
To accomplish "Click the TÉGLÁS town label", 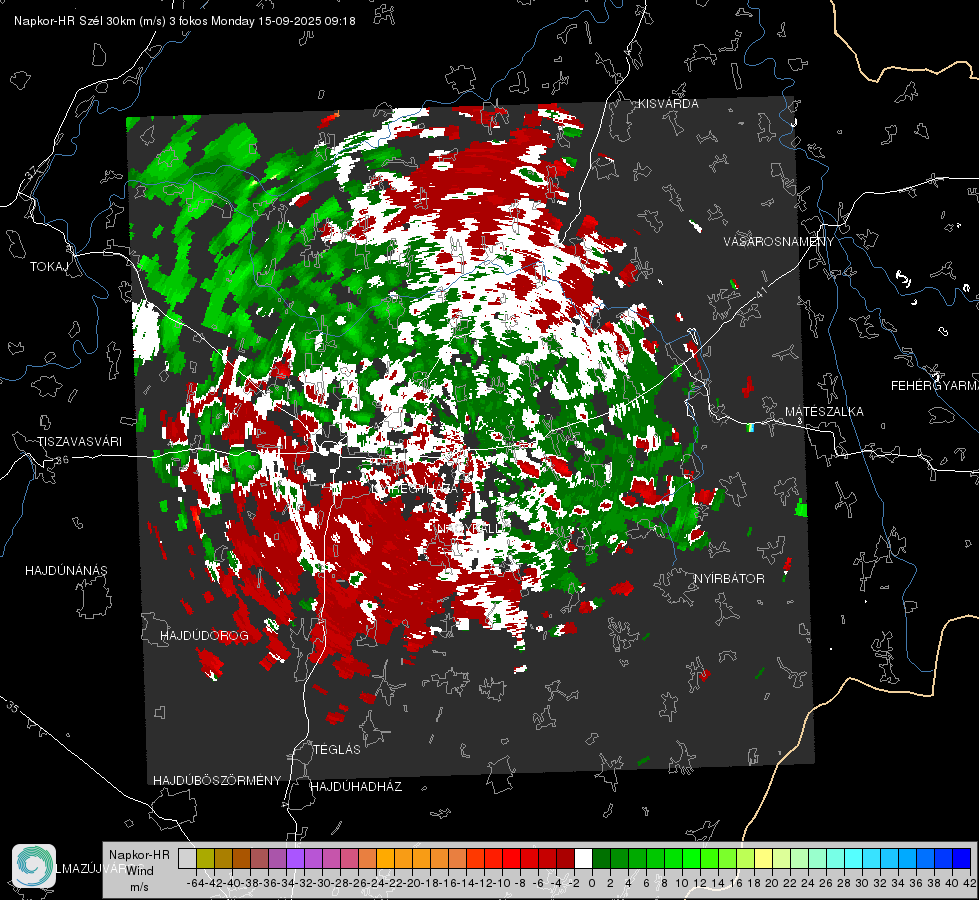I will (337, 749).
